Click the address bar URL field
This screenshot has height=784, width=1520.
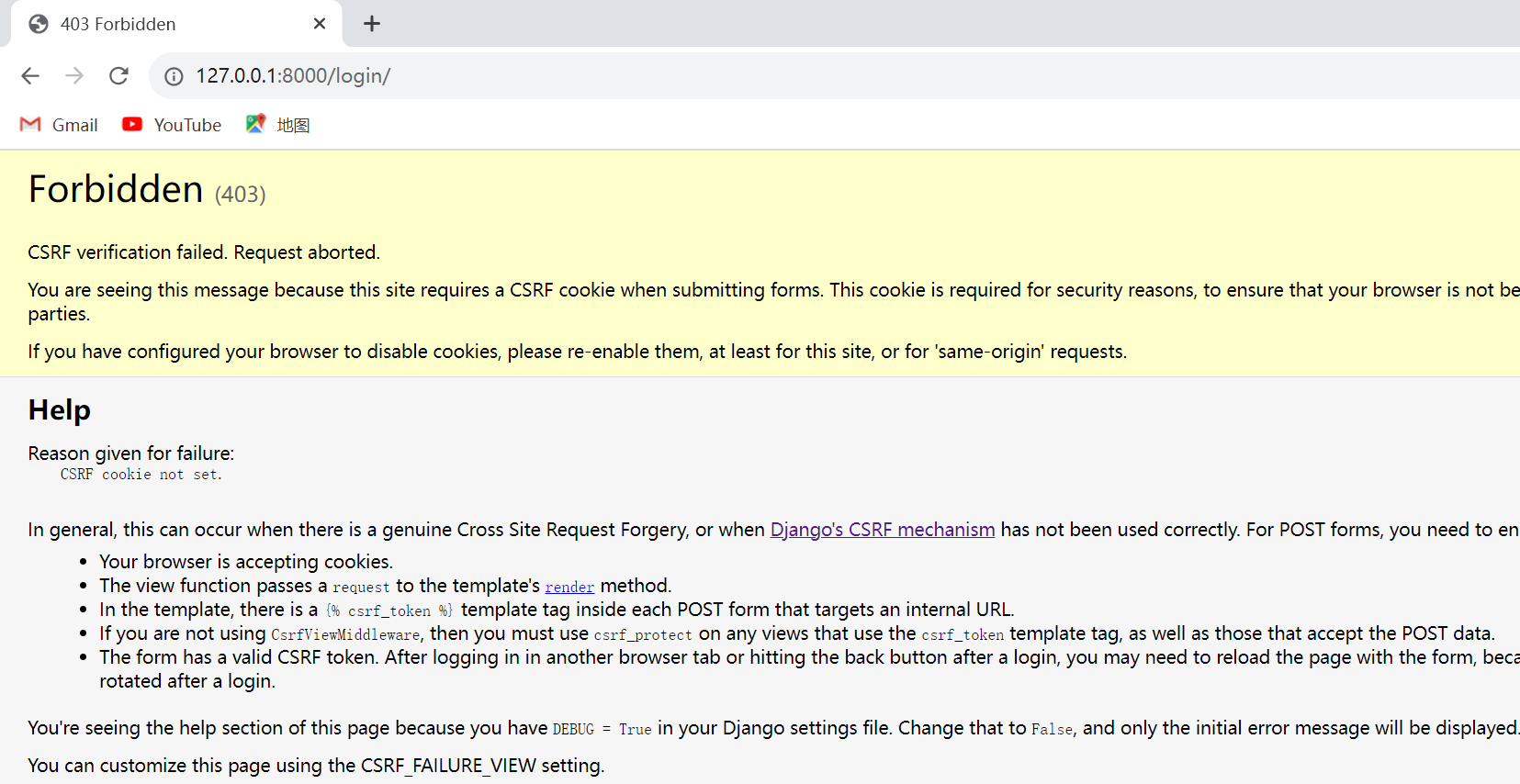(x=643, y=76)
